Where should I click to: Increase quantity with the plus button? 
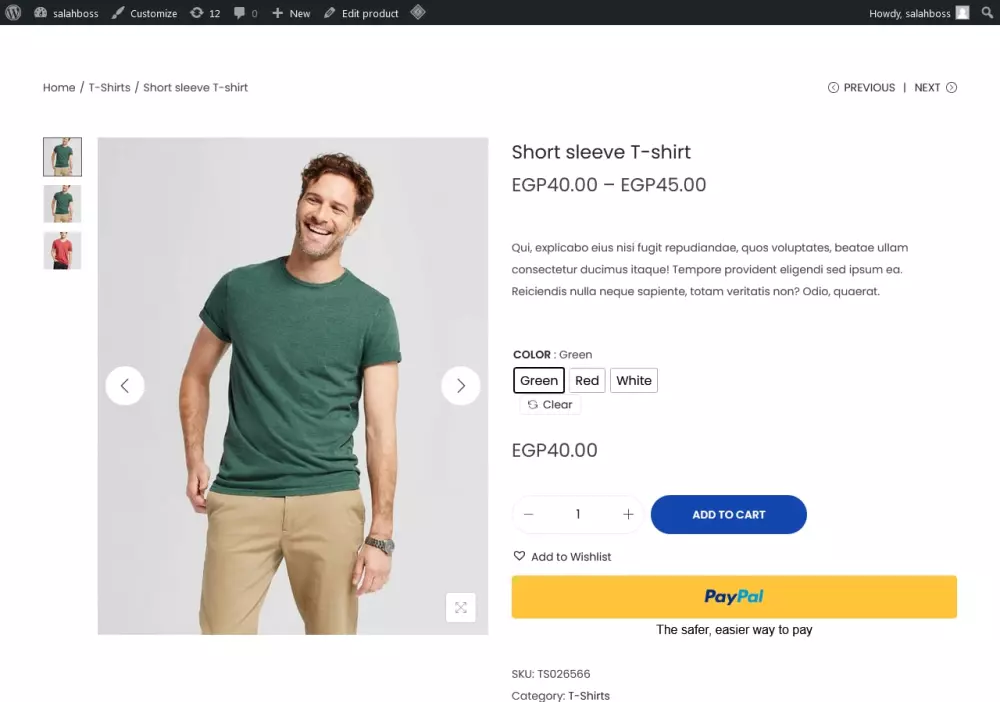point(628,514)
